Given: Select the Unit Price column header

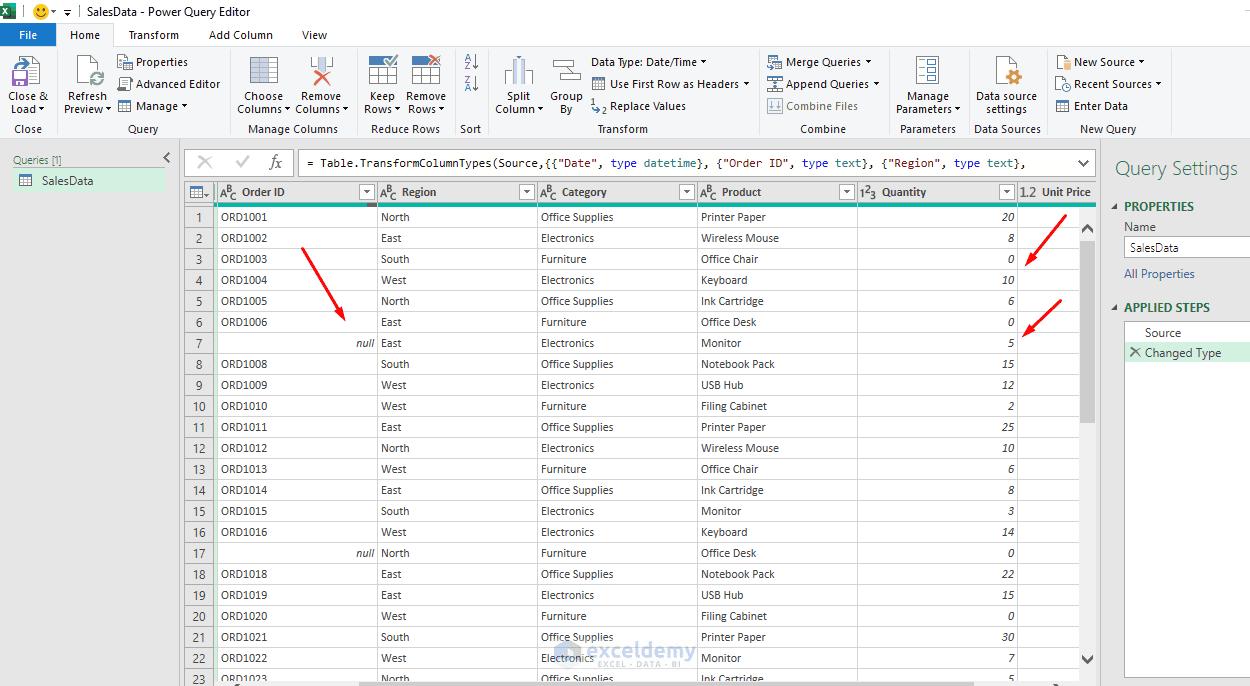Looking at the screenshot, I should [1056, 192].
